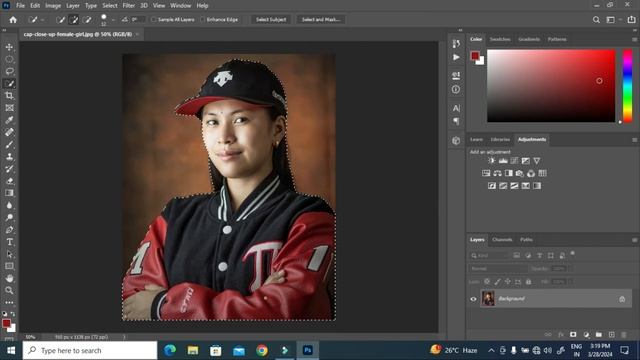Enable Enhance Edge checkbox
Viewport: 640px width, 360px height.
click(203, 20)
